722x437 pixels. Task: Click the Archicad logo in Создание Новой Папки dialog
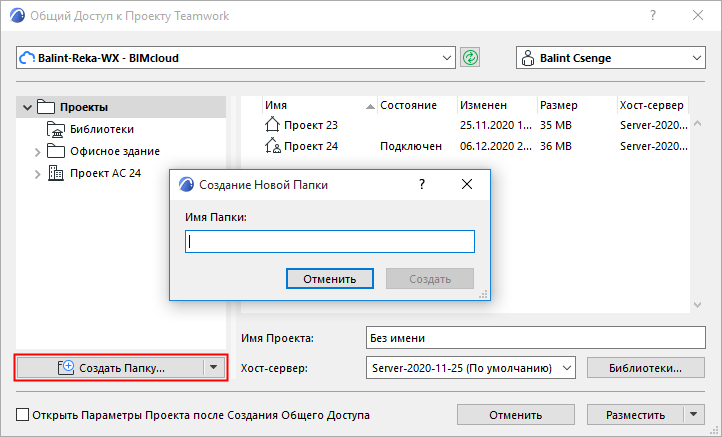tap(186, 185)
